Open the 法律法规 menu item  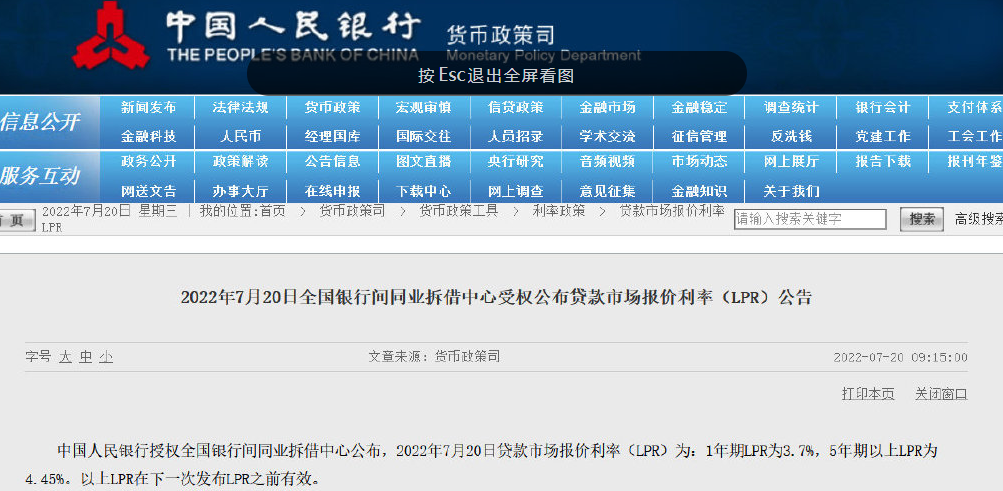(241, 107)
